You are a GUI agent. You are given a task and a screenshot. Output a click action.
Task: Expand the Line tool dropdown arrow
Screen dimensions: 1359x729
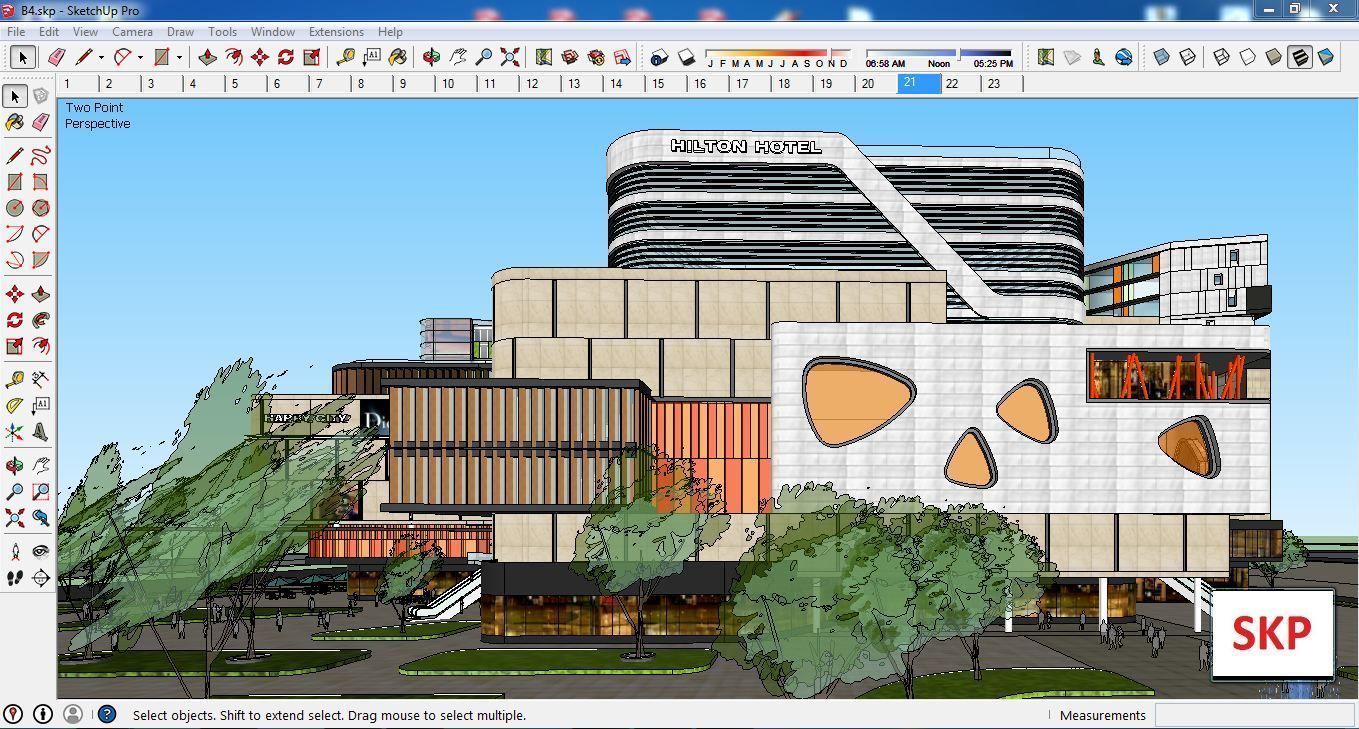tap(101, 57)
